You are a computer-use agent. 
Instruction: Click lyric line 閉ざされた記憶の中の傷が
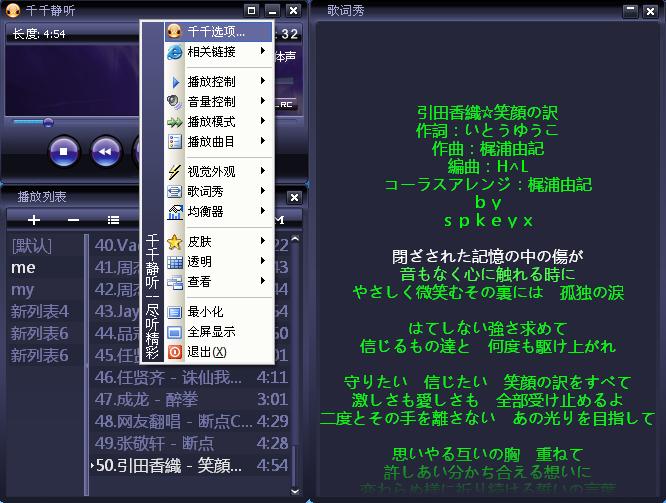[x=487, y=256]
